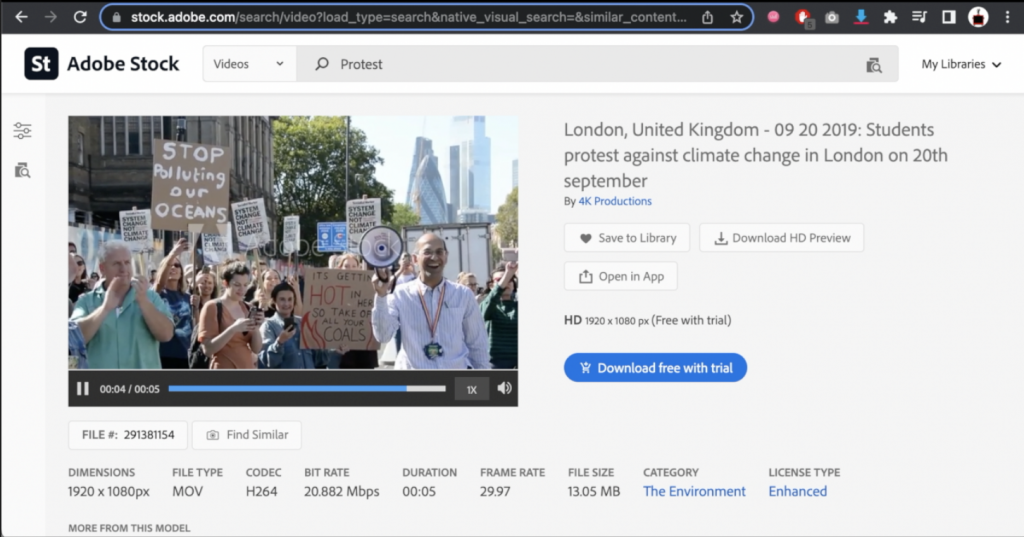Open the My Libraries dropdown
The height and width of the screenshot is (537, 1024).
[x=961, y=64]
